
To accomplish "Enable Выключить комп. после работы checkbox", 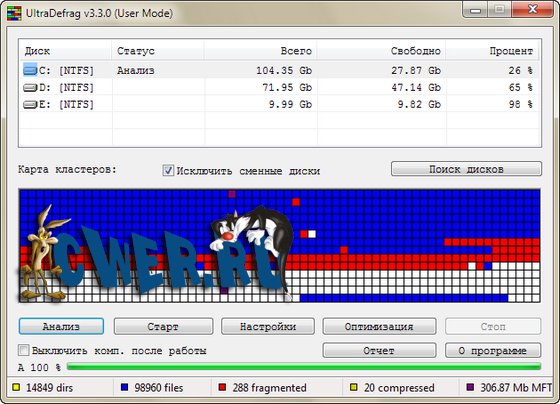I will pyautogui.click(x=24, y=350).
